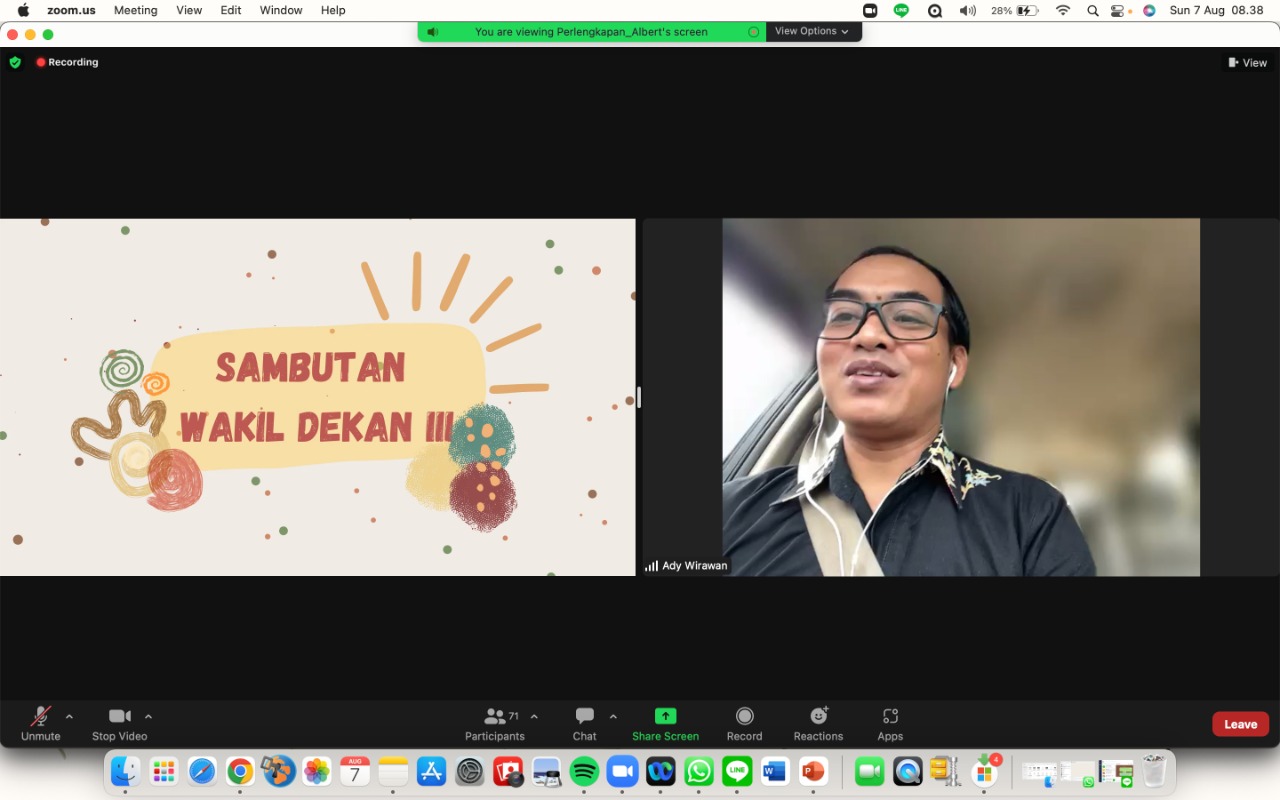This screenshot has height=800, width=1280.
Task: Click the divider handle between share and video
Action: 638,397
